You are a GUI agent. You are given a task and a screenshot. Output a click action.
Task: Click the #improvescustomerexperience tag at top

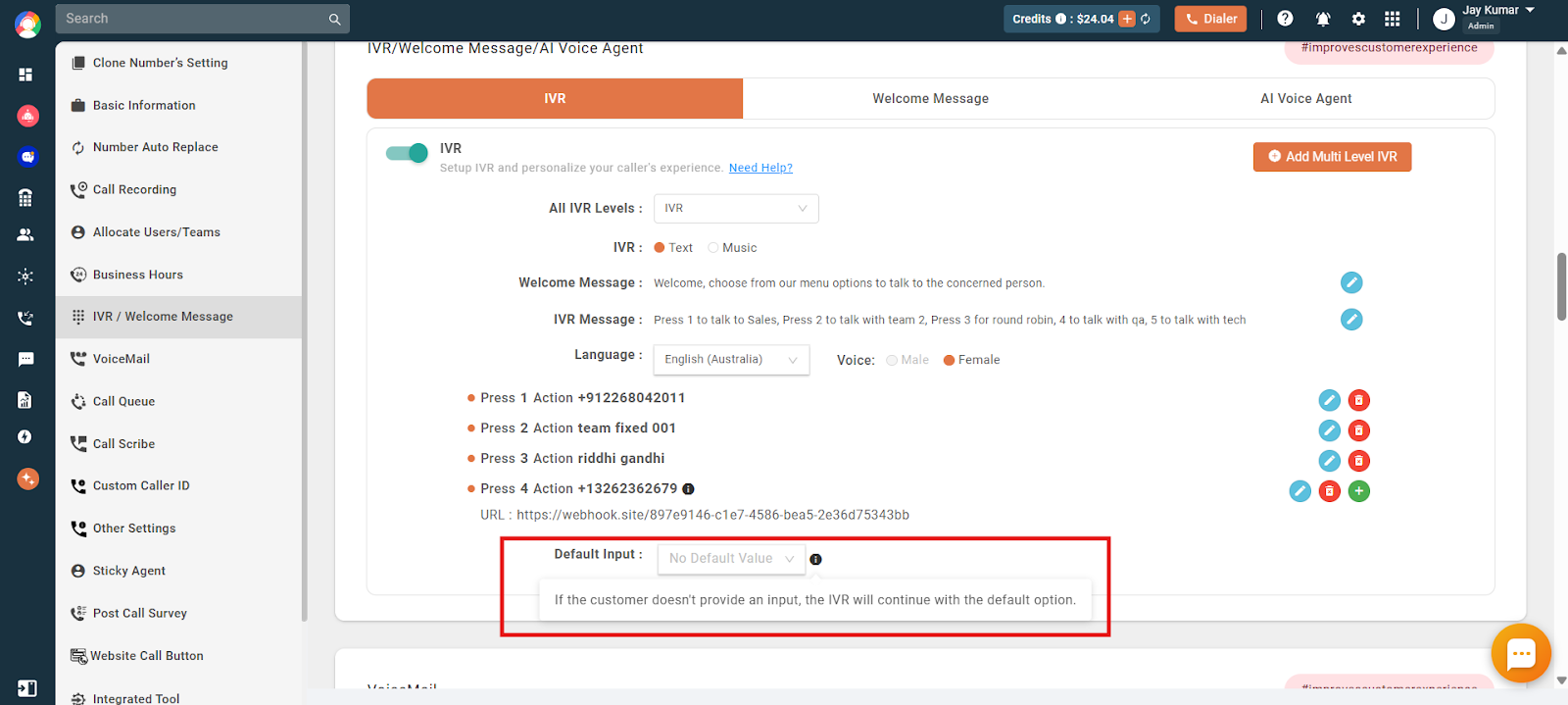click(x=1389, y=48)
